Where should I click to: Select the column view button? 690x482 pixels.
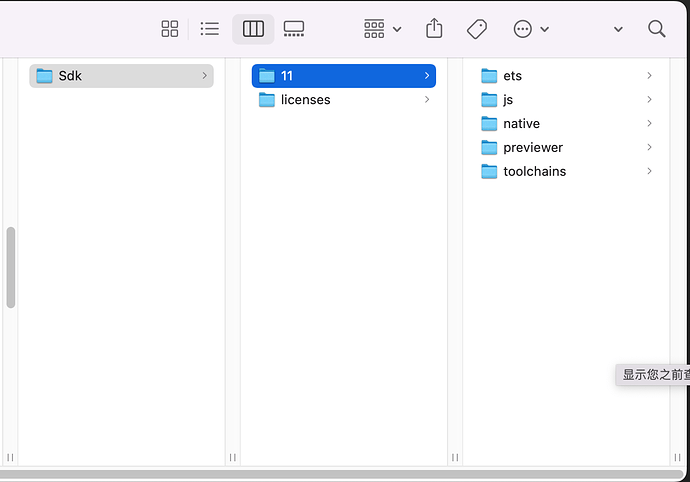click(x=253, y=29)
